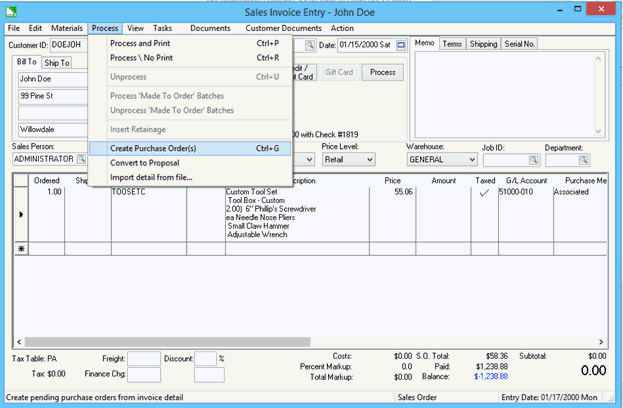Image resolution: width=623 pixels, height=408 pixels.
Task: Switch to the Terms tab
Action: [452, 44]
